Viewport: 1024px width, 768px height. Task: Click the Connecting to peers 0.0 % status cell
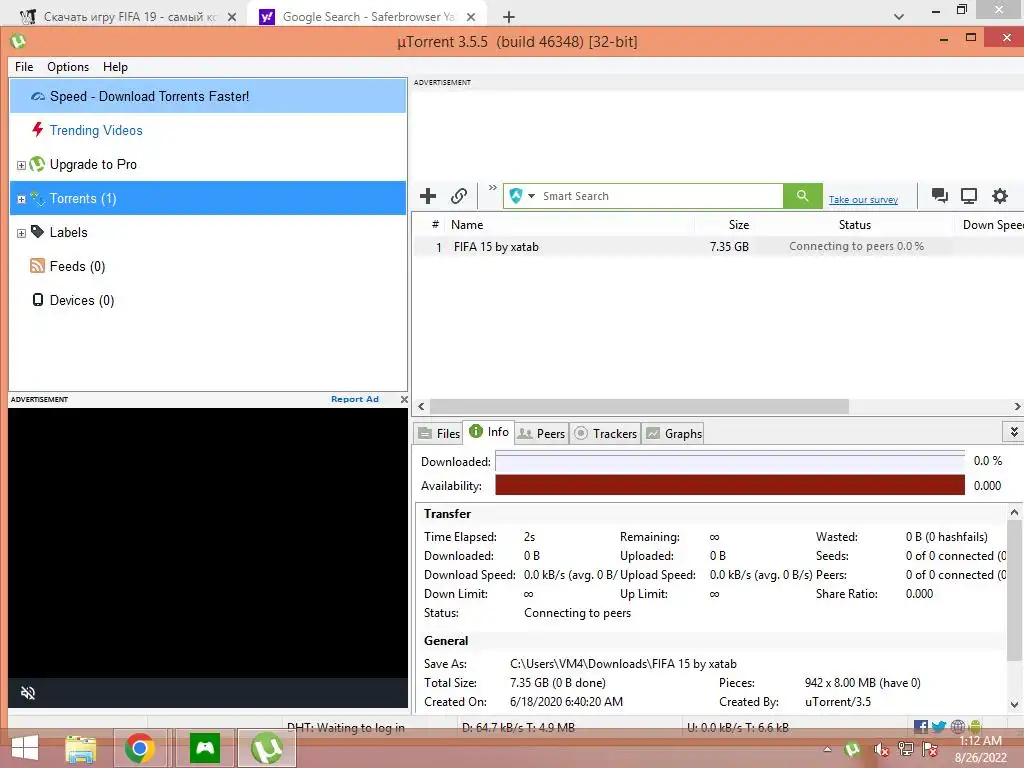(856, 246)
